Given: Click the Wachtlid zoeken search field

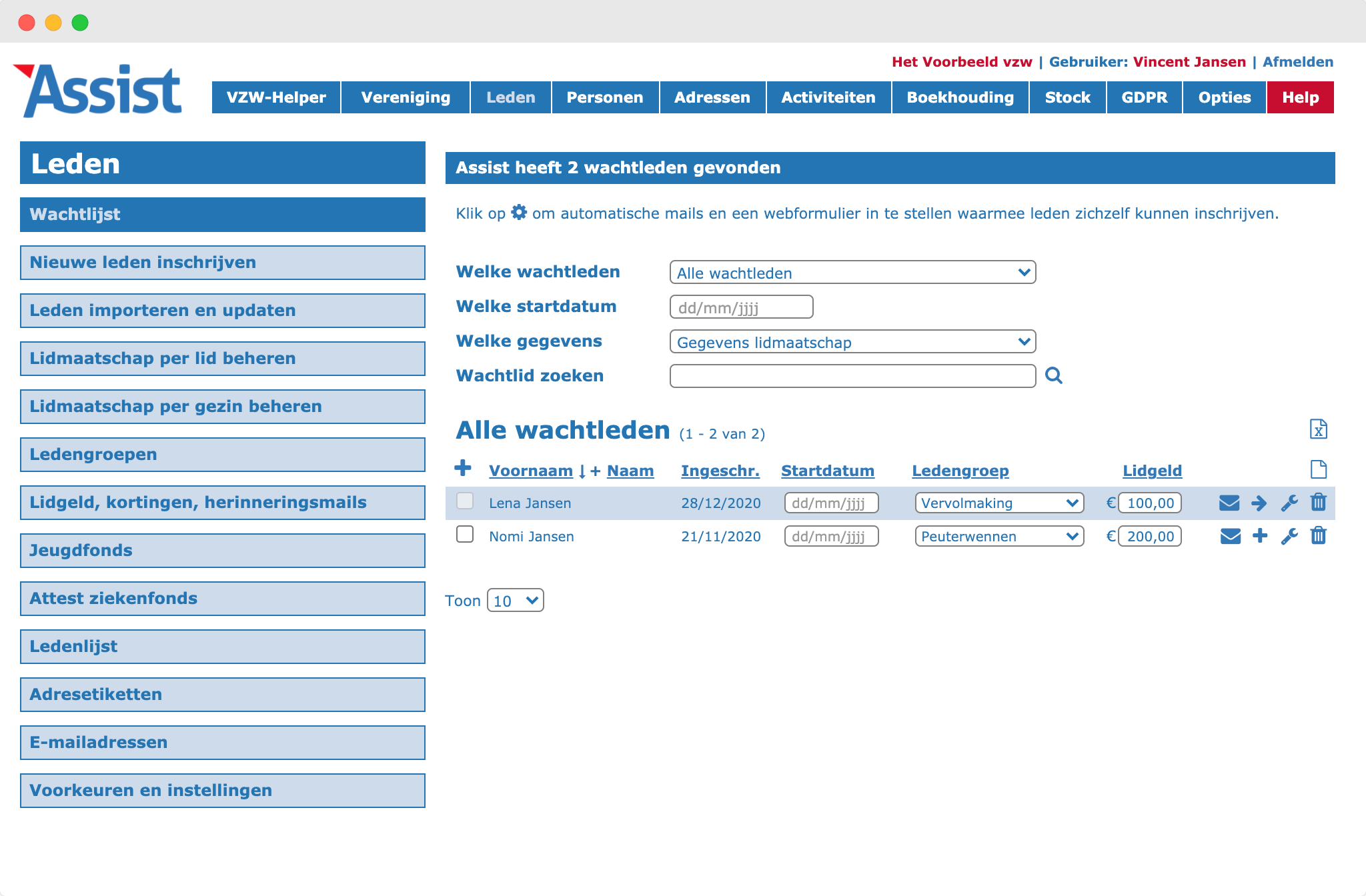Looking at the screenshot, I should coord(852,376).
